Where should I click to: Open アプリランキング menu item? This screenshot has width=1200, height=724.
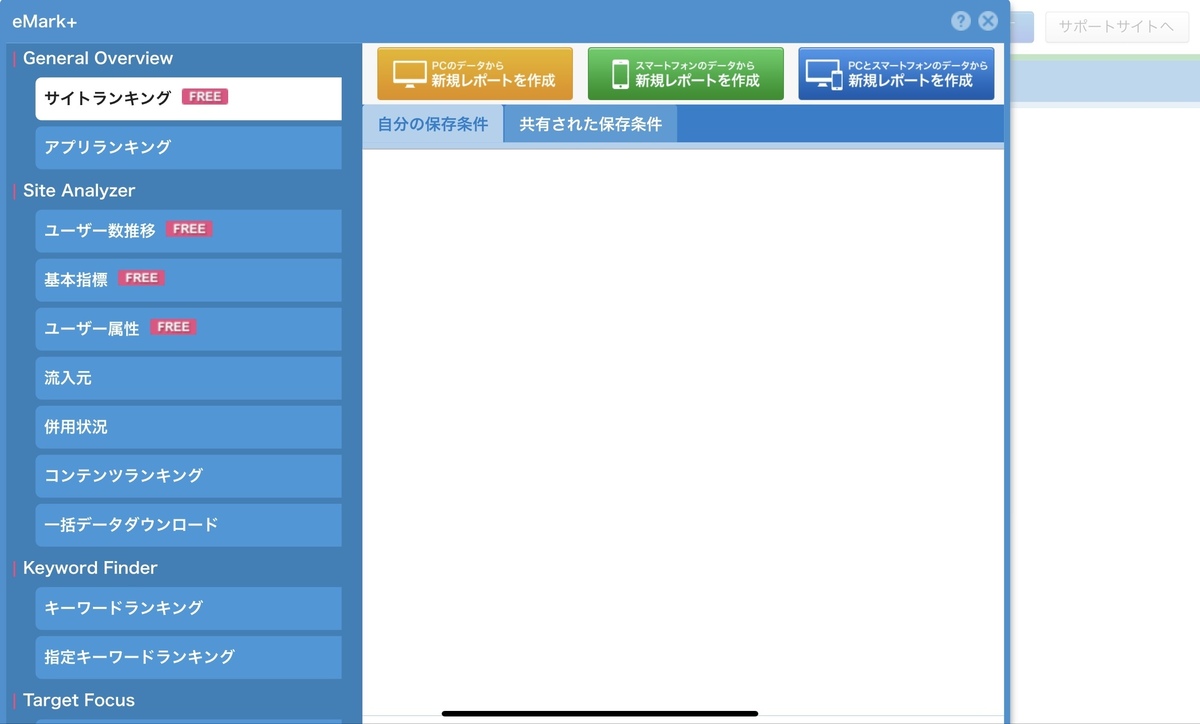coord(188,147)
